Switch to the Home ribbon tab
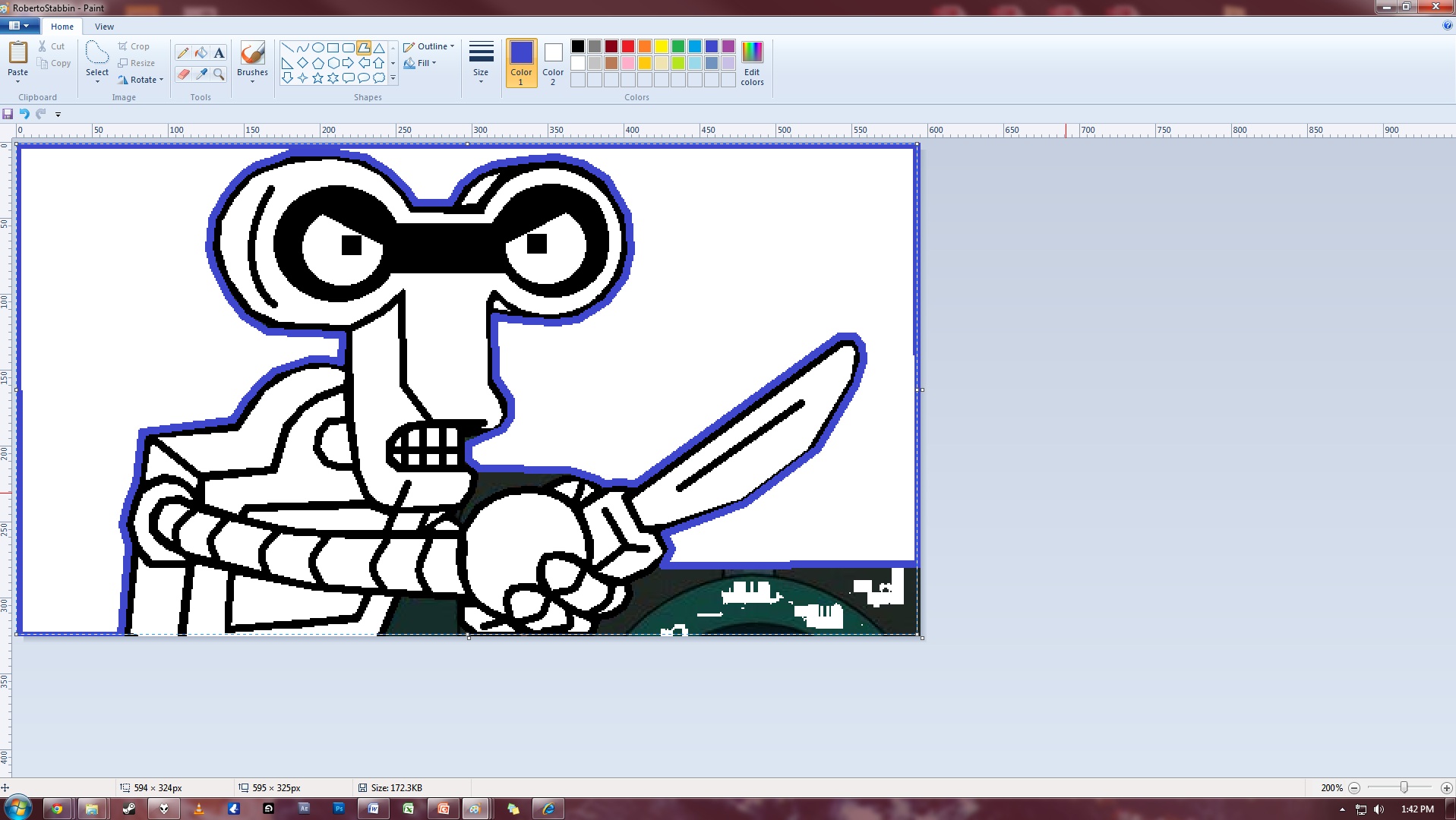 62,27
